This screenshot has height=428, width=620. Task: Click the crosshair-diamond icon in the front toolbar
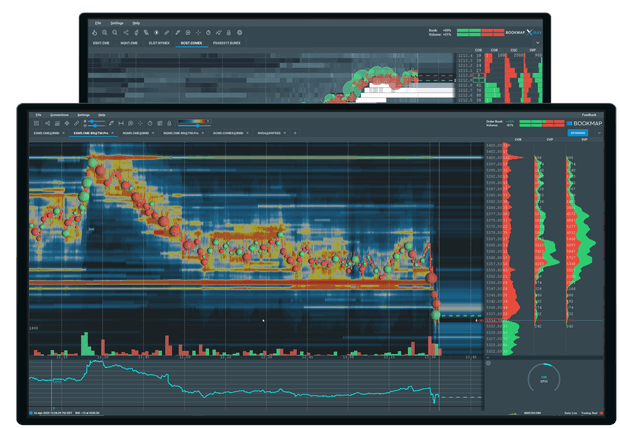pyautogui.click(x=67, y=123)
